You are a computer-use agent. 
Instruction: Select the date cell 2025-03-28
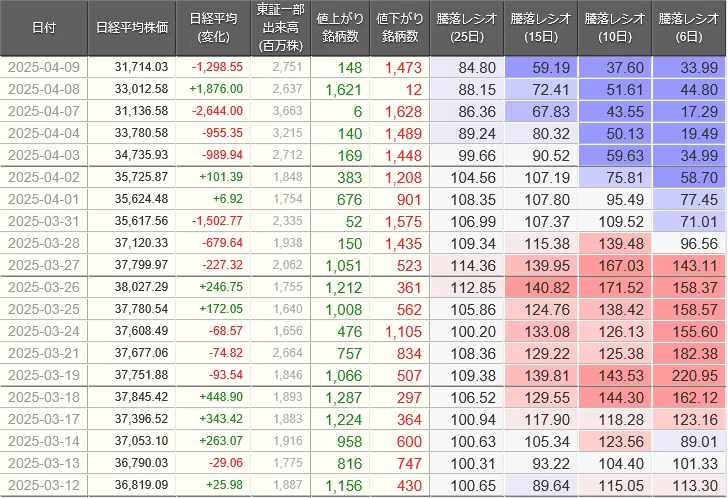[x=44, y=243]
